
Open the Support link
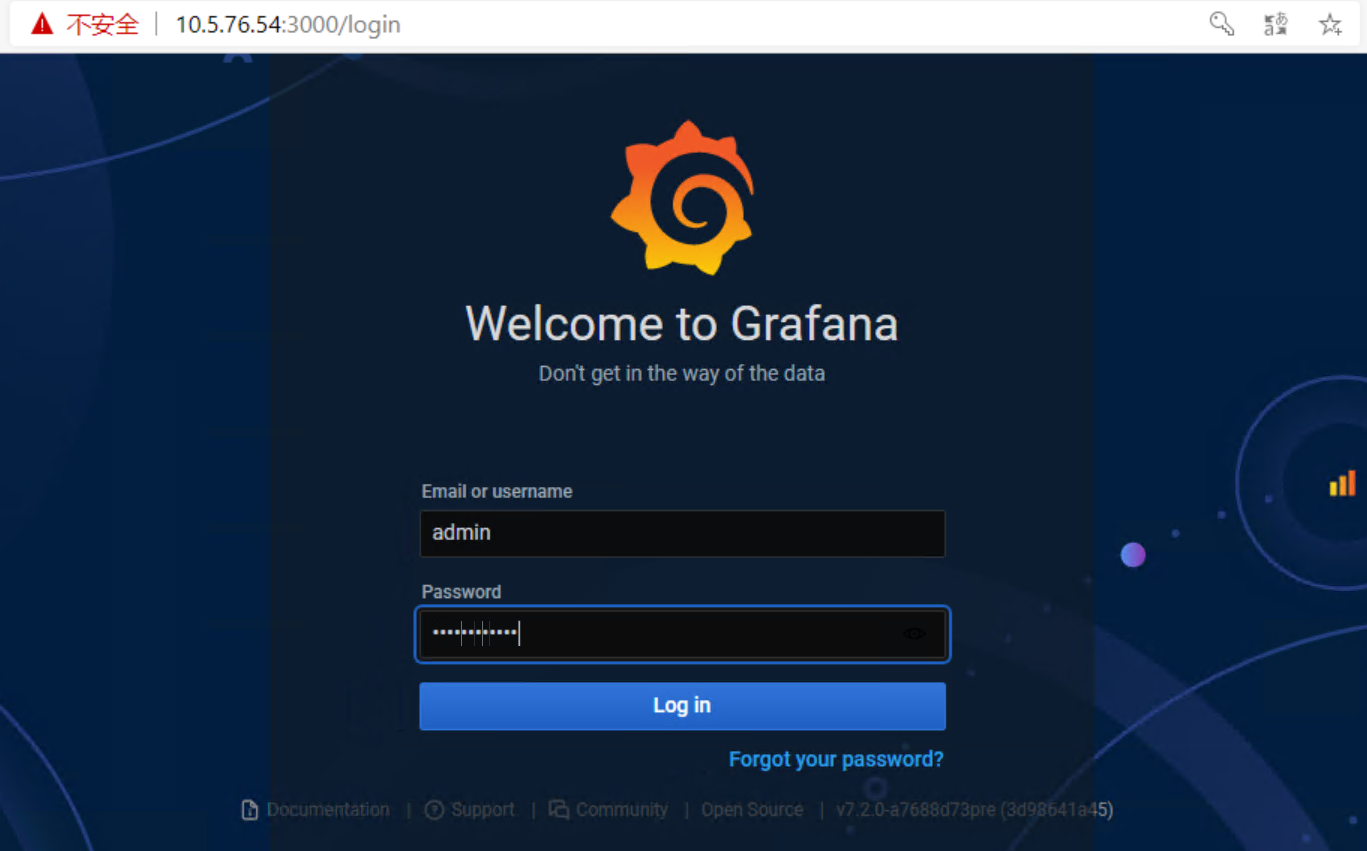484,809
